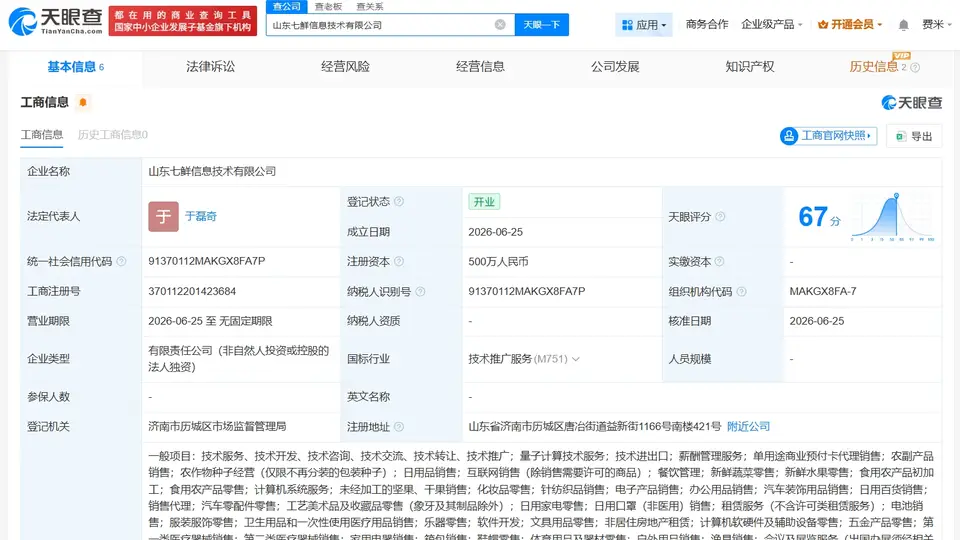Expand the 技术推广服务 industry chevron

click(x=576, y=359)
